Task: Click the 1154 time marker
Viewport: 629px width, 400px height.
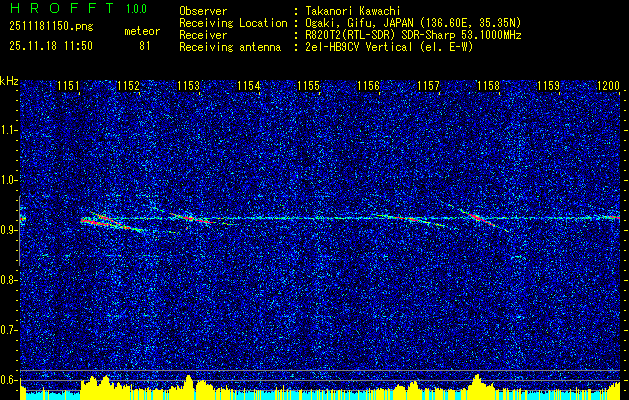Action: (249, 86)
